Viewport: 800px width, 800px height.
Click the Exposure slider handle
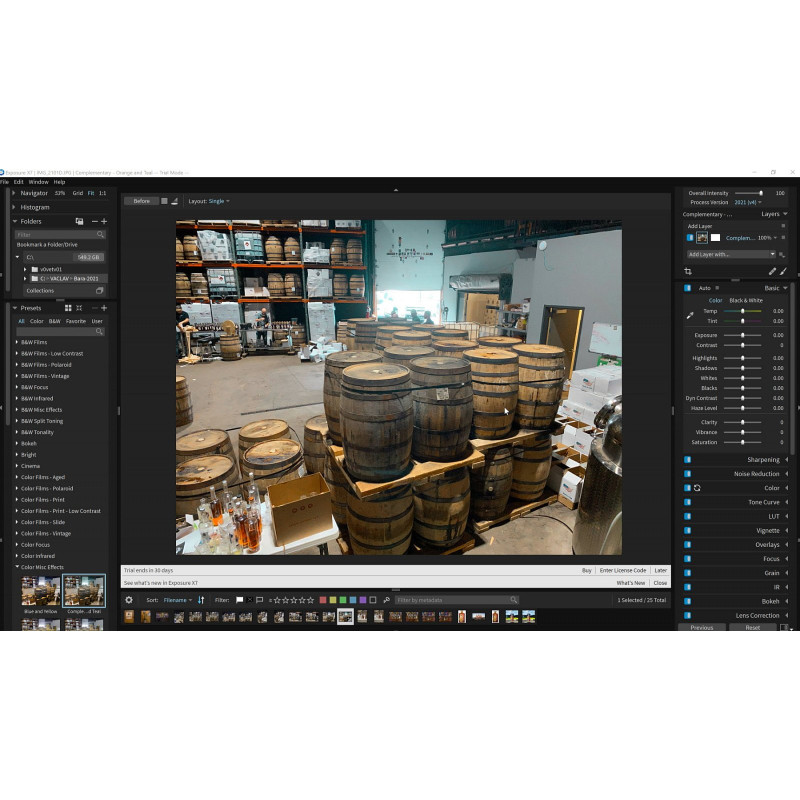pos(742,335)
